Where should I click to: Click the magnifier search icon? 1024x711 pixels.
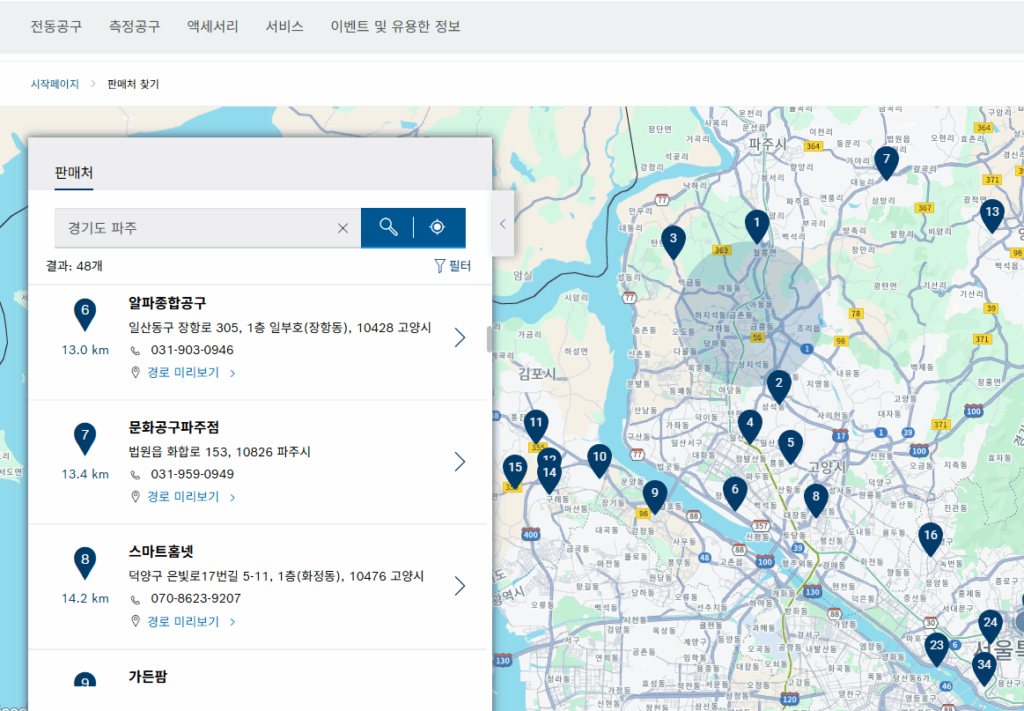(389, 227)
